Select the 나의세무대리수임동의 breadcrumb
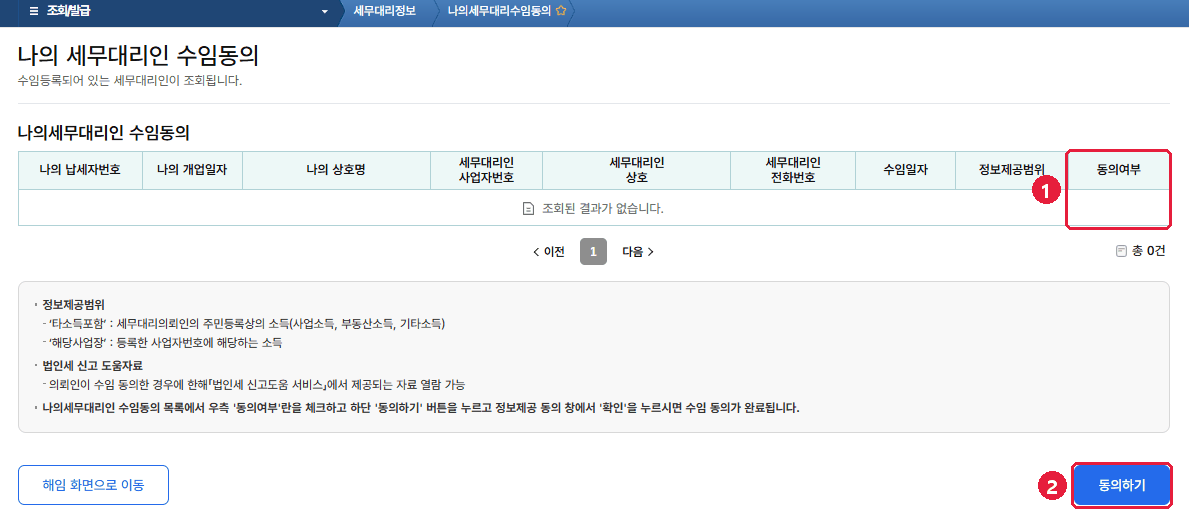1189x519 pixels. [498, 11]
